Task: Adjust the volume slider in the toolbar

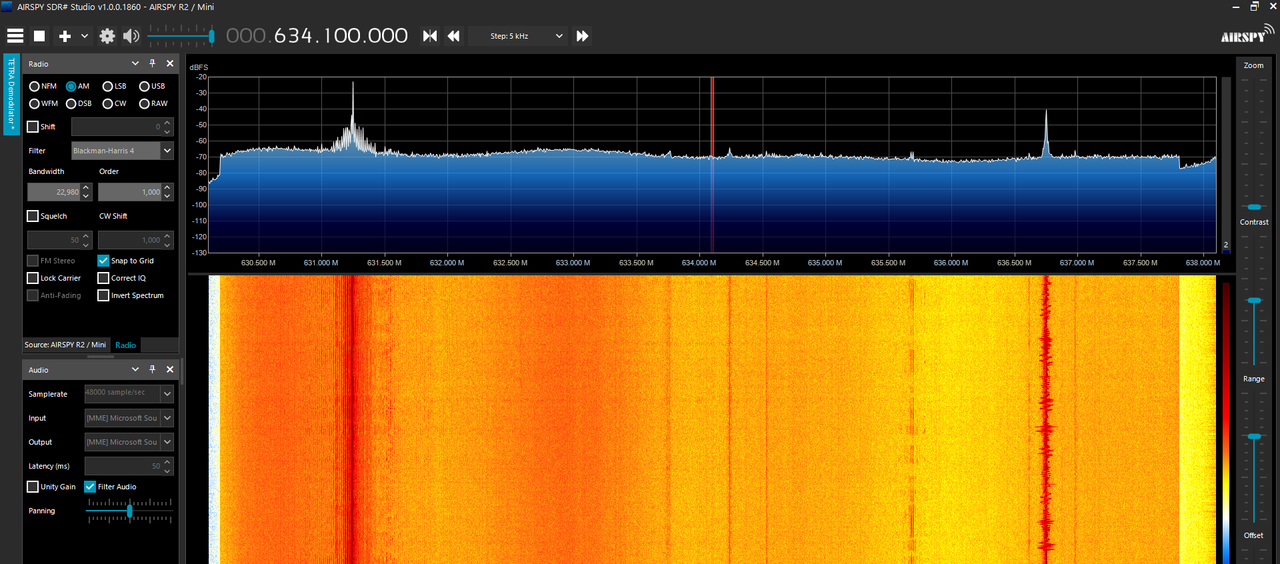Action: coord(181,36)
